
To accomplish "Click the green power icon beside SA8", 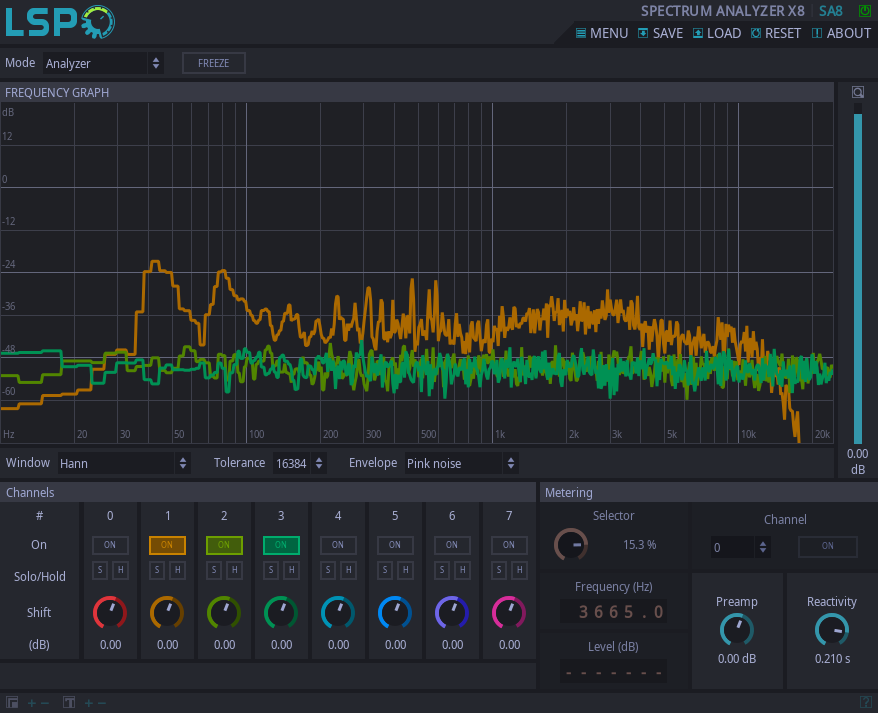I will click(865, 11).
